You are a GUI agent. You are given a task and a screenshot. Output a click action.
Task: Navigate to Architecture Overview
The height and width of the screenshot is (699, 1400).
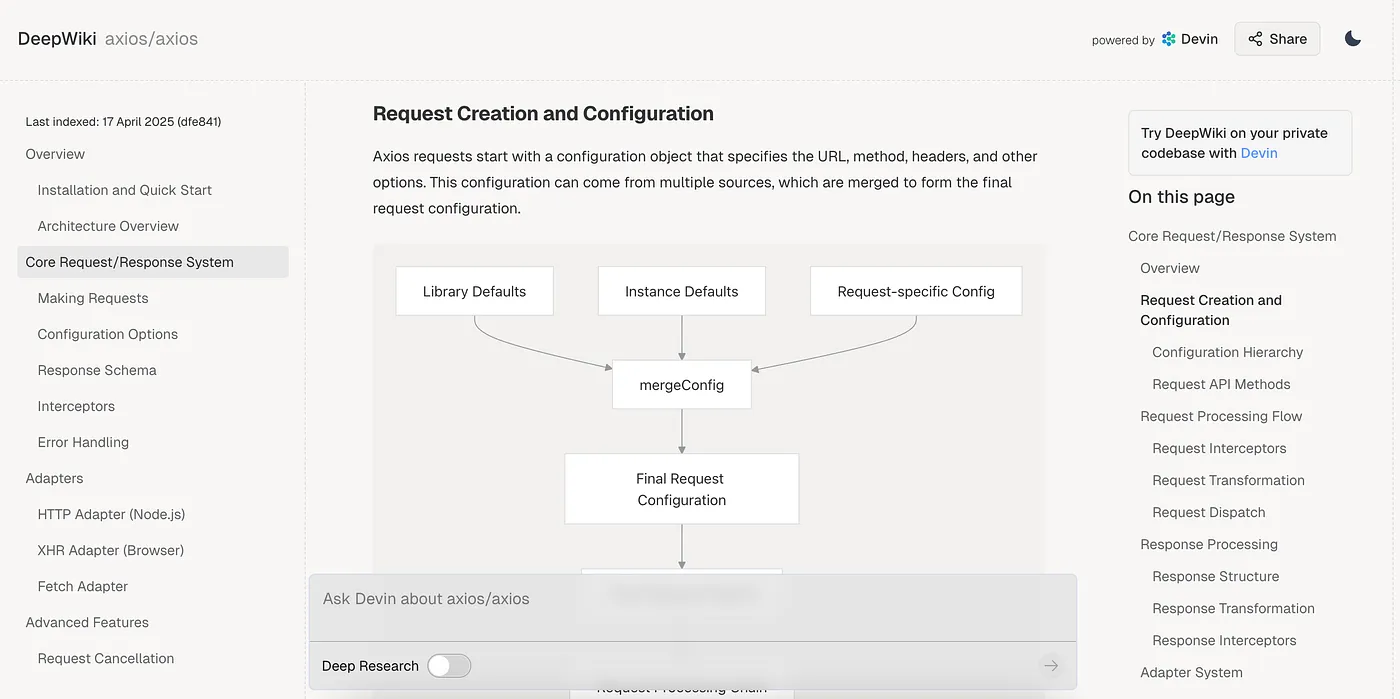click(x=108, y=226)
